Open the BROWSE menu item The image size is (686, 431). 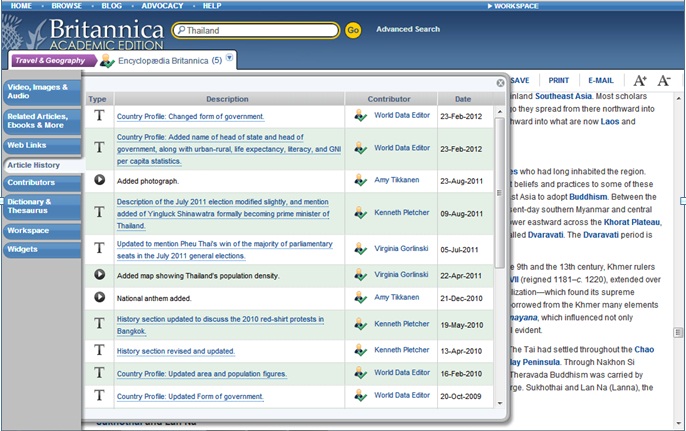pos(66,6)
